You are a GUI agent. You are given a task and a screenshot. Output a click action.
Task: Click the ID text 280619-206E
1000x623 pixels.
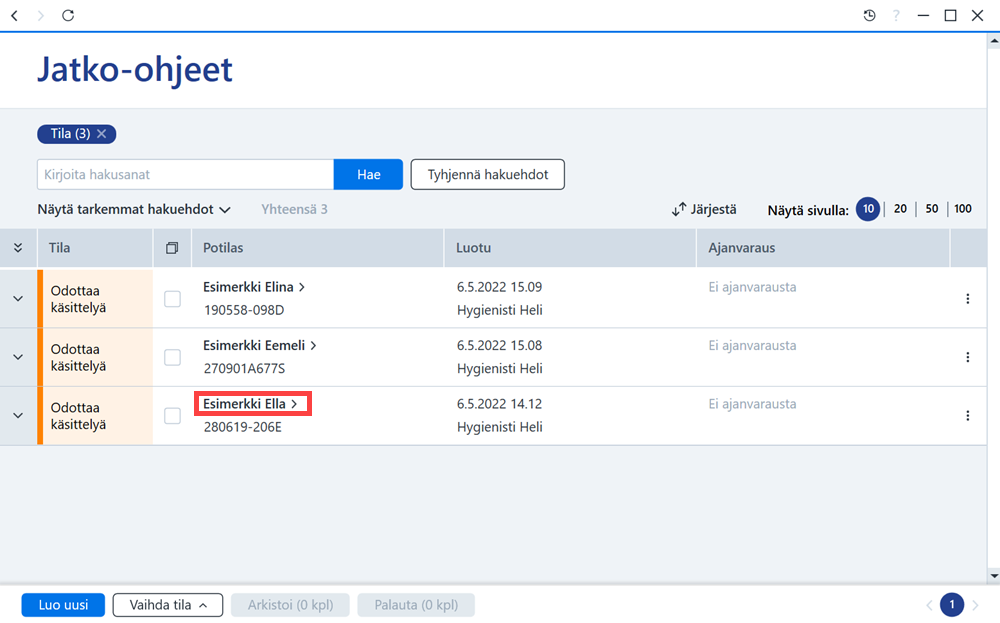(242, 428)
